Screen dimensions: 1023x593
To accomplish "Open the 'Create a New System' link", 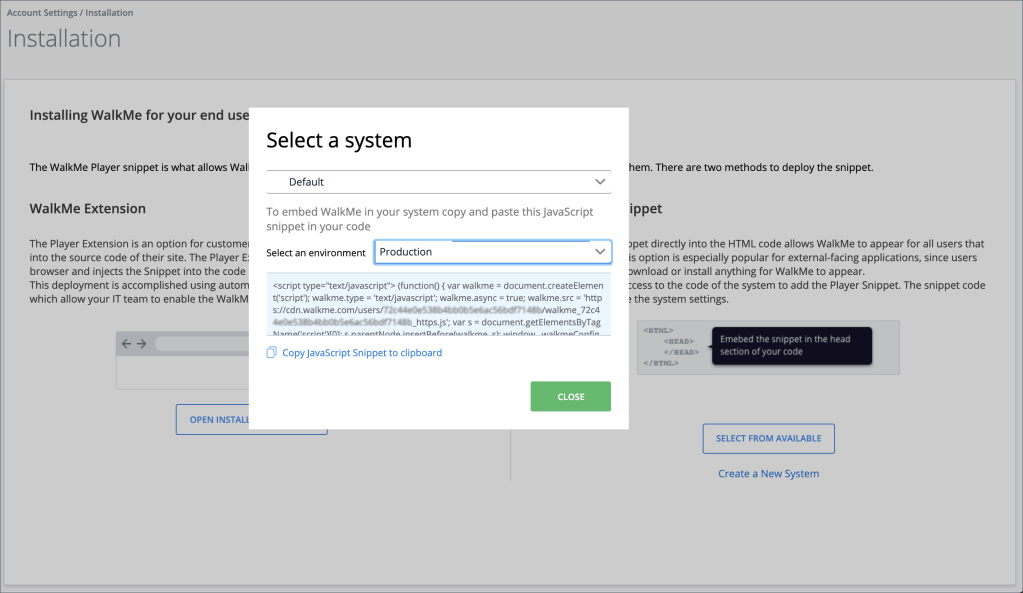I will (768, 474).
